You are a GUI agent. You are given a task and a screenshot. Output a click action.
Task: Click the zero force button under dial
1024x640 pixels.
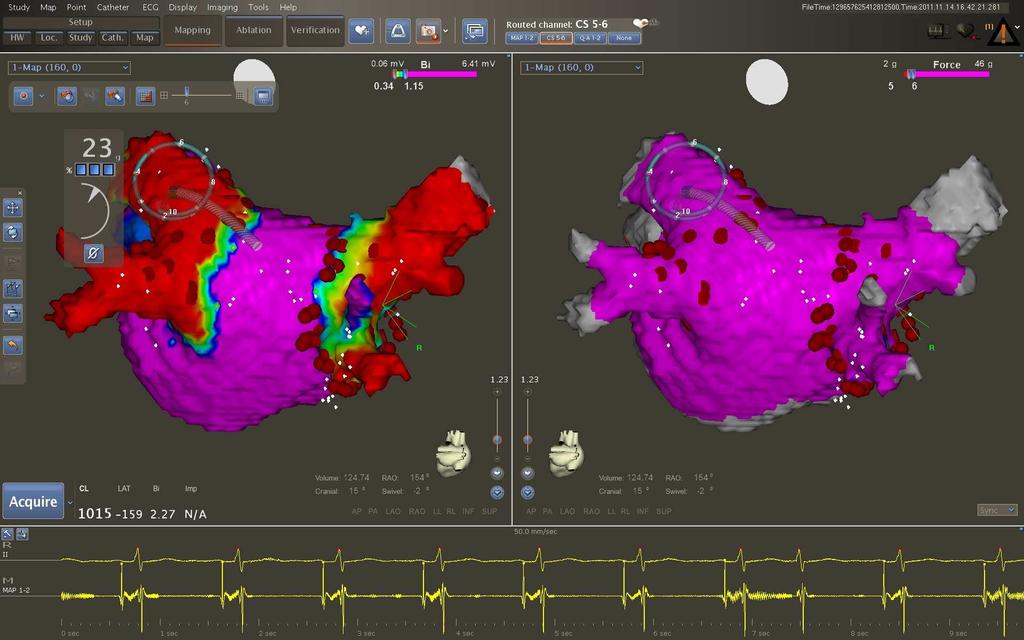[x=93, y=253]
